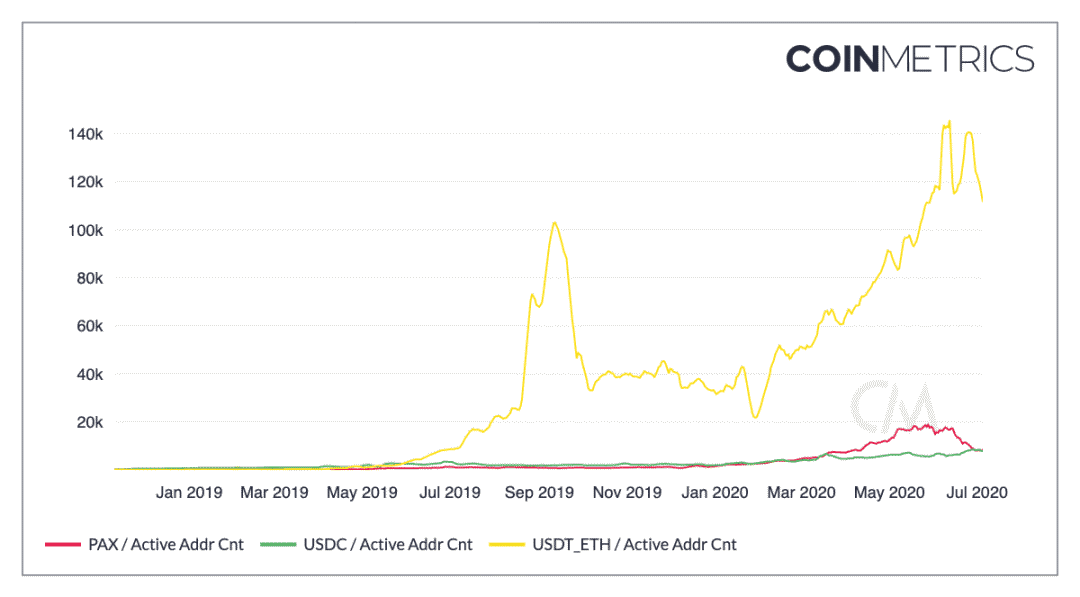1080x597 pixels.
Task: Click the 20k y-axis label
Action: pyautogui.click(x=90, y=422)
